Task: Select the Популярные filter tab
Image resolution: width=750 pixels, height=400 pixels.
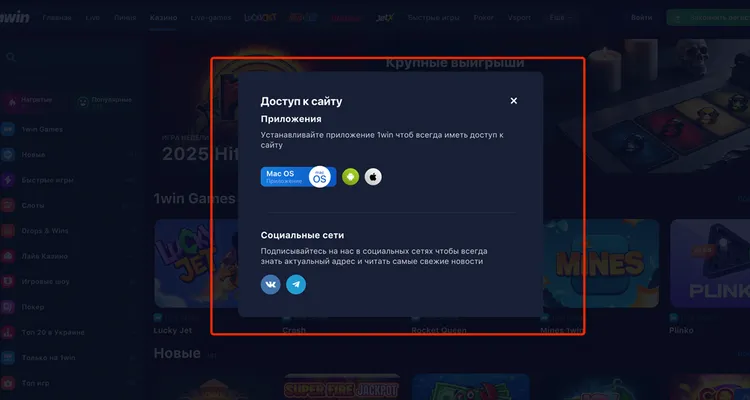Action: (105, 101)
